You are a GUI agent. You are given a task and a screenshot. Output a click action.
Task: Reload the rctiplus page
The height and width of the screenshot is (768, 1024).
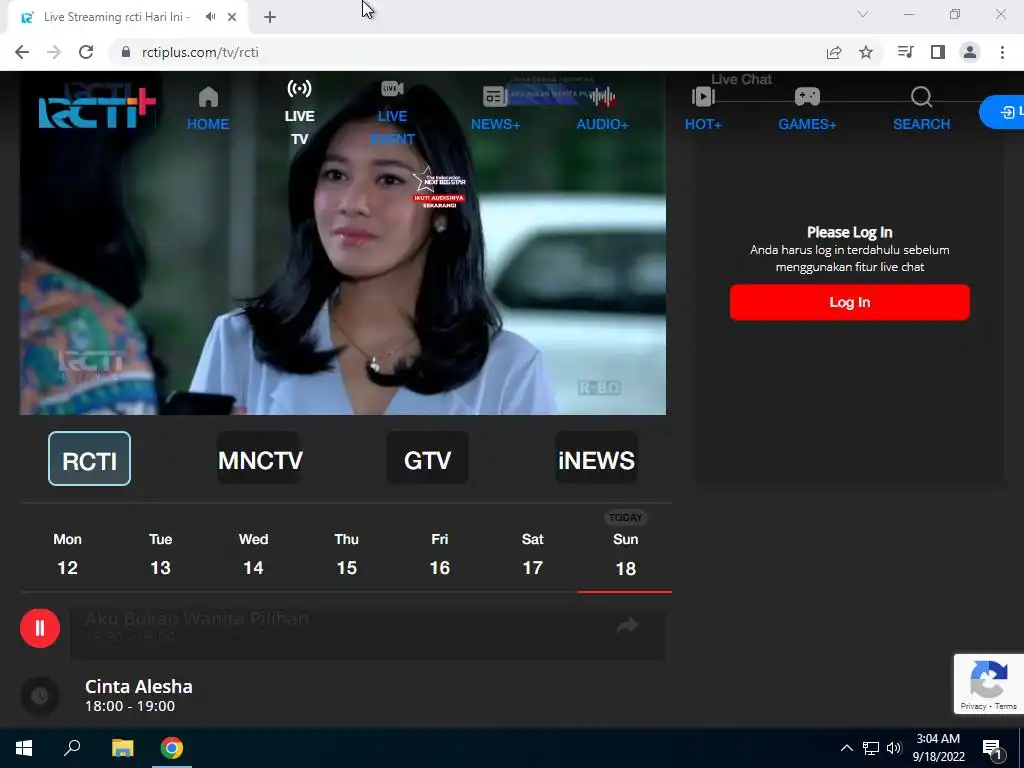click(x=86, y=52)
